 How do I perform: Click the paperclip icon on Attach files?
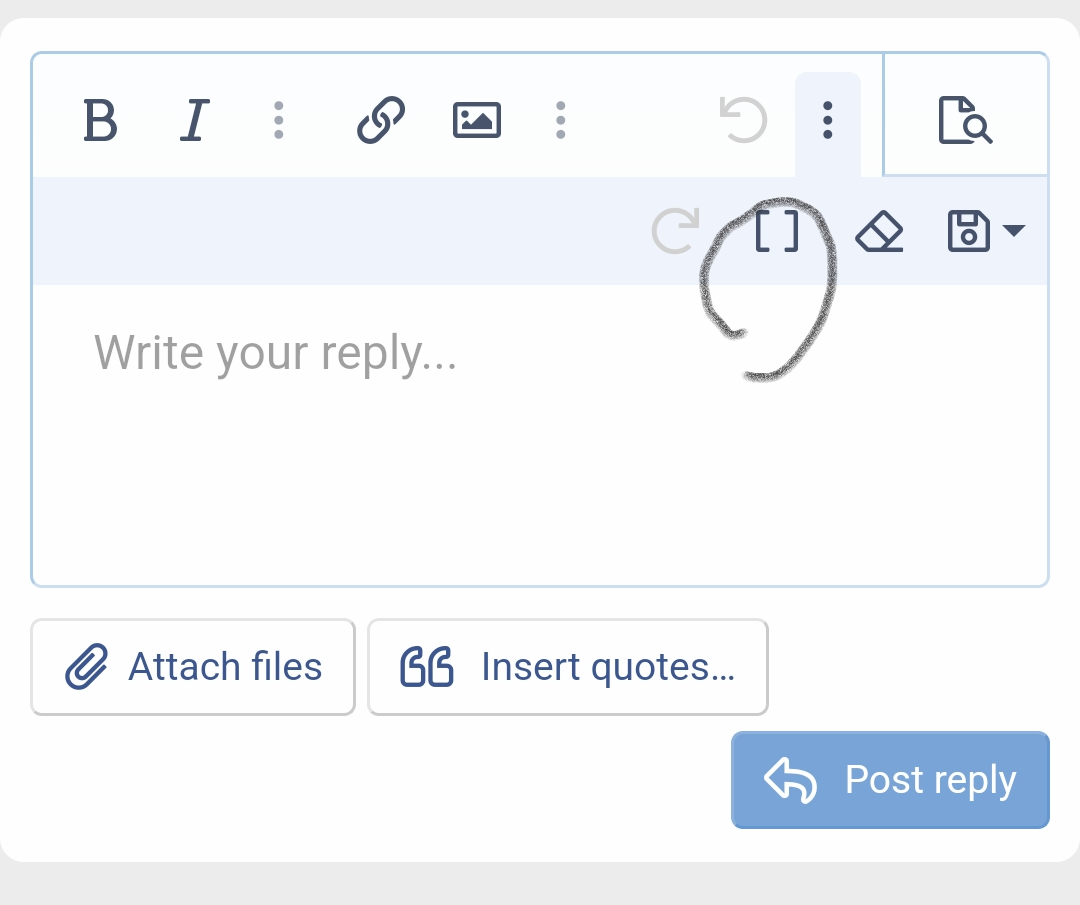(87, 666)
